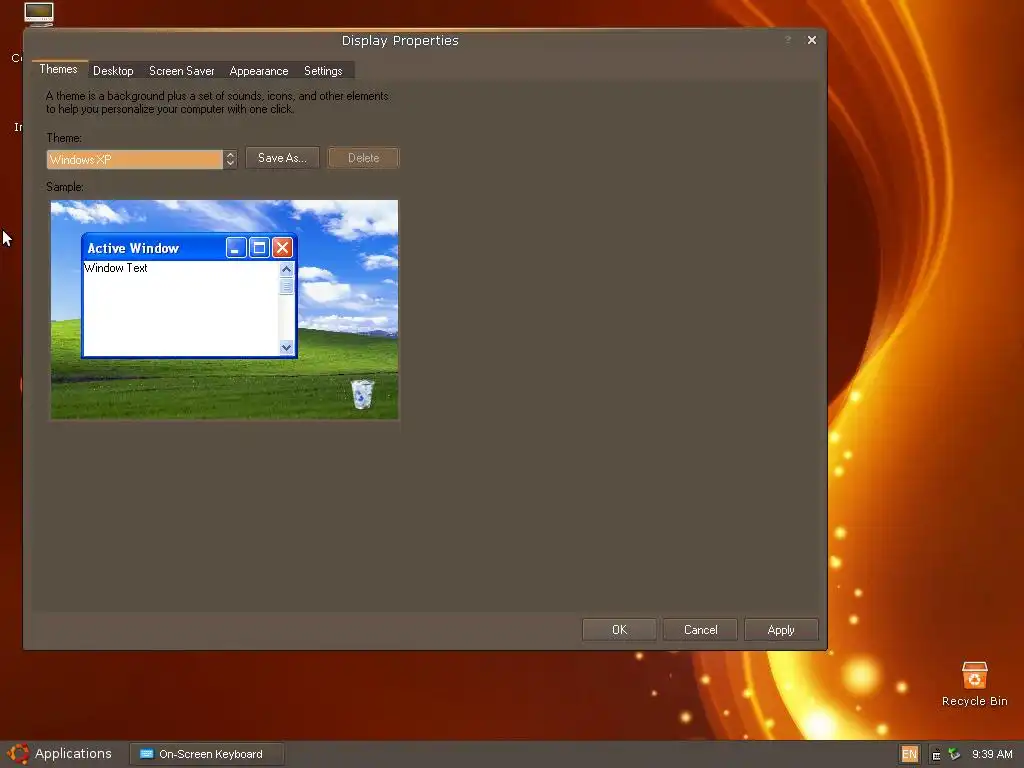
Task: Click the Display Properties title bar
Action: coord(400,40)
